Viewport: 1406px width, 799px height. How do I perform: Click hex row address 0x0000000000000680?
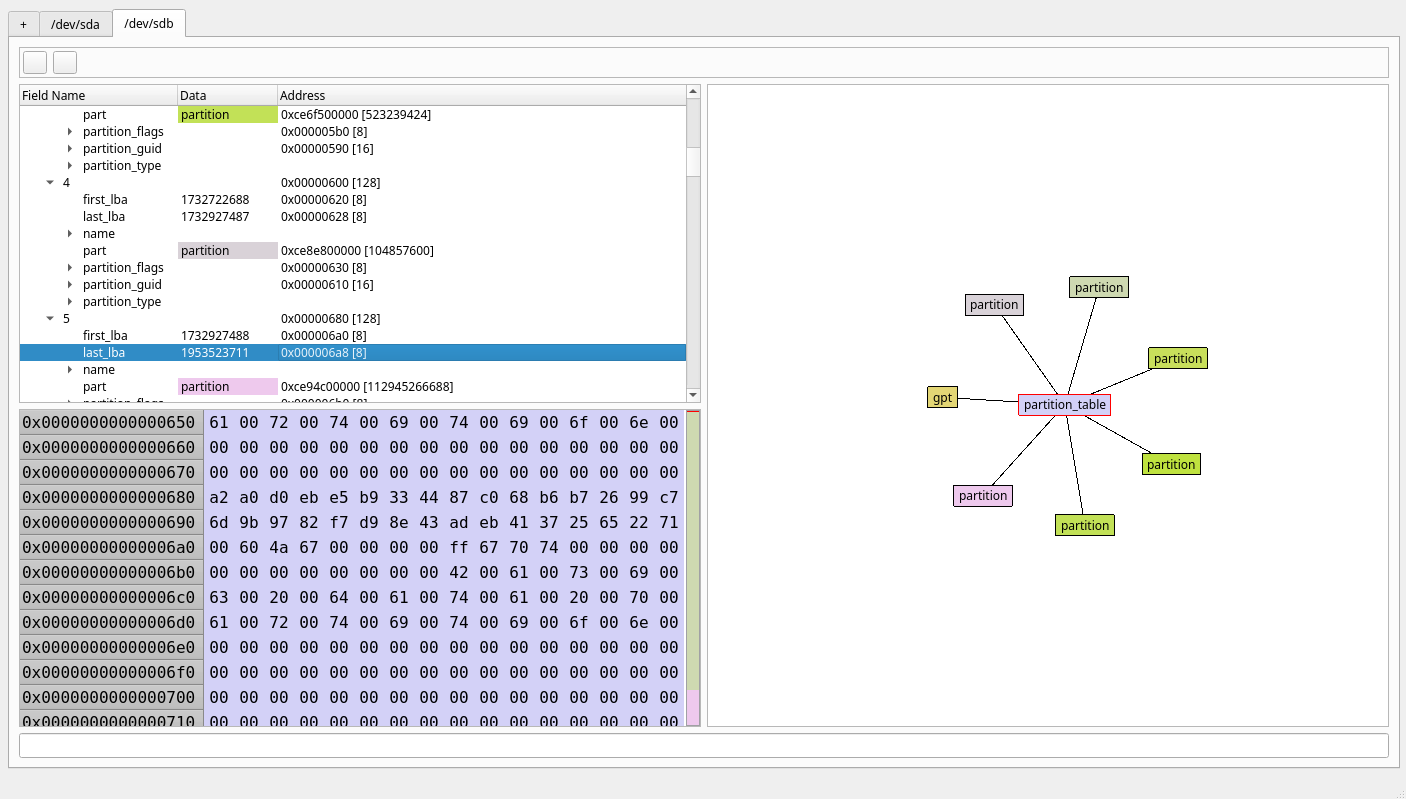111,497
